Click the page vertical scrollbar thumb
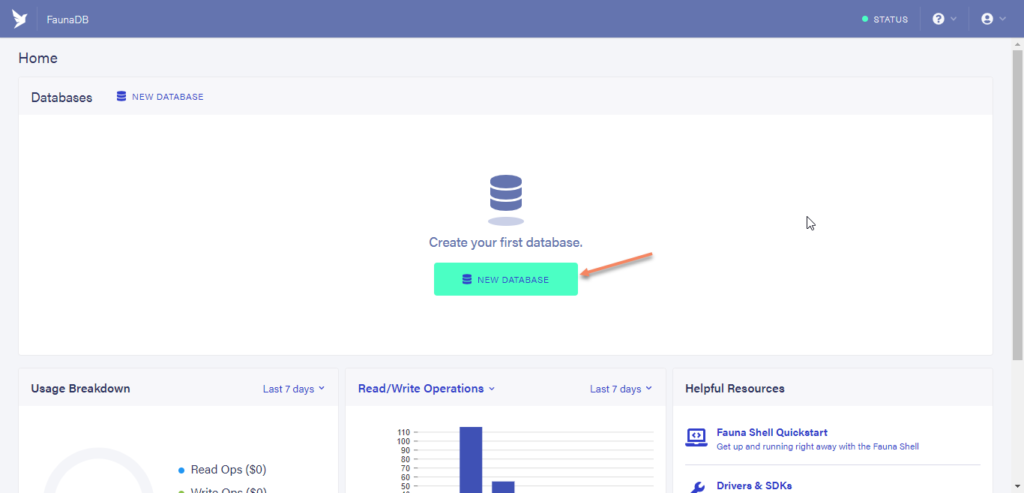 click(x=1017, y=204)
